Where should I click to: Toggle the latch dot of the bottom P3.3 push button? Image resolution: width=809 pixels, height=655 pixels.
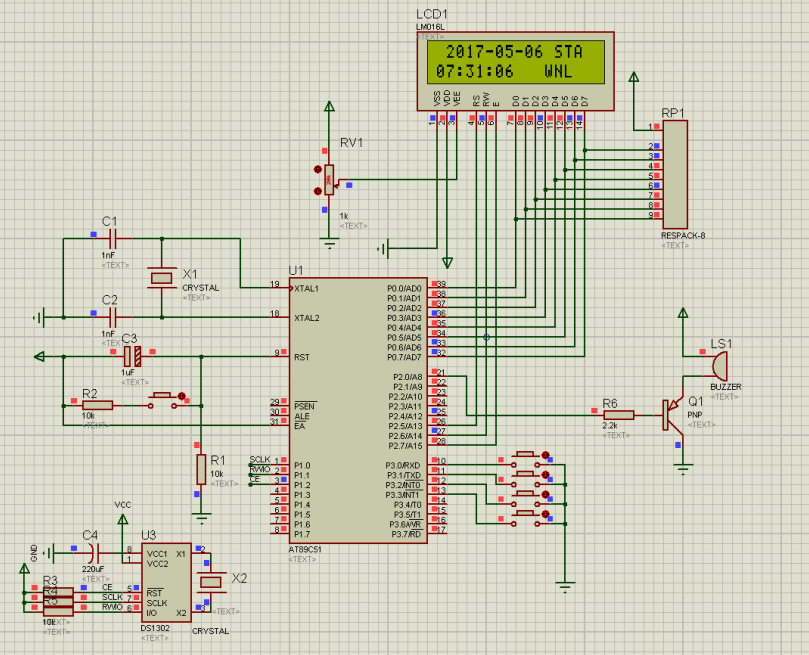coord(545,514)
